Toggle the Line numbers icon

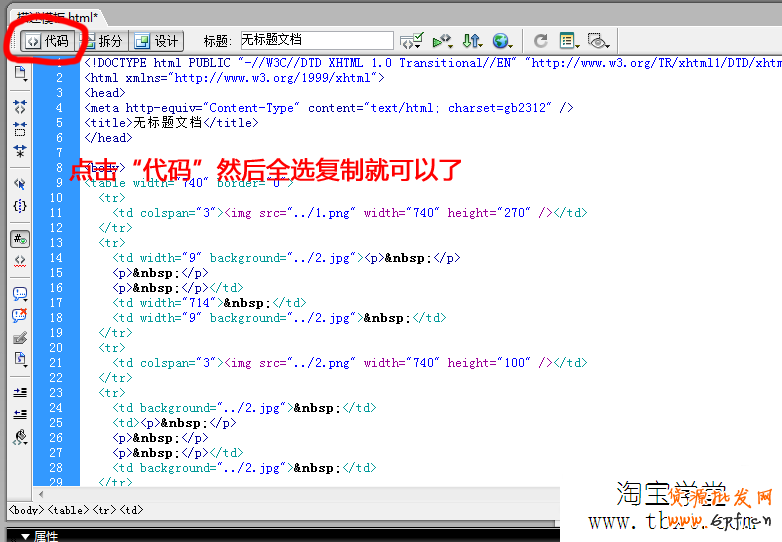point(20,239)
